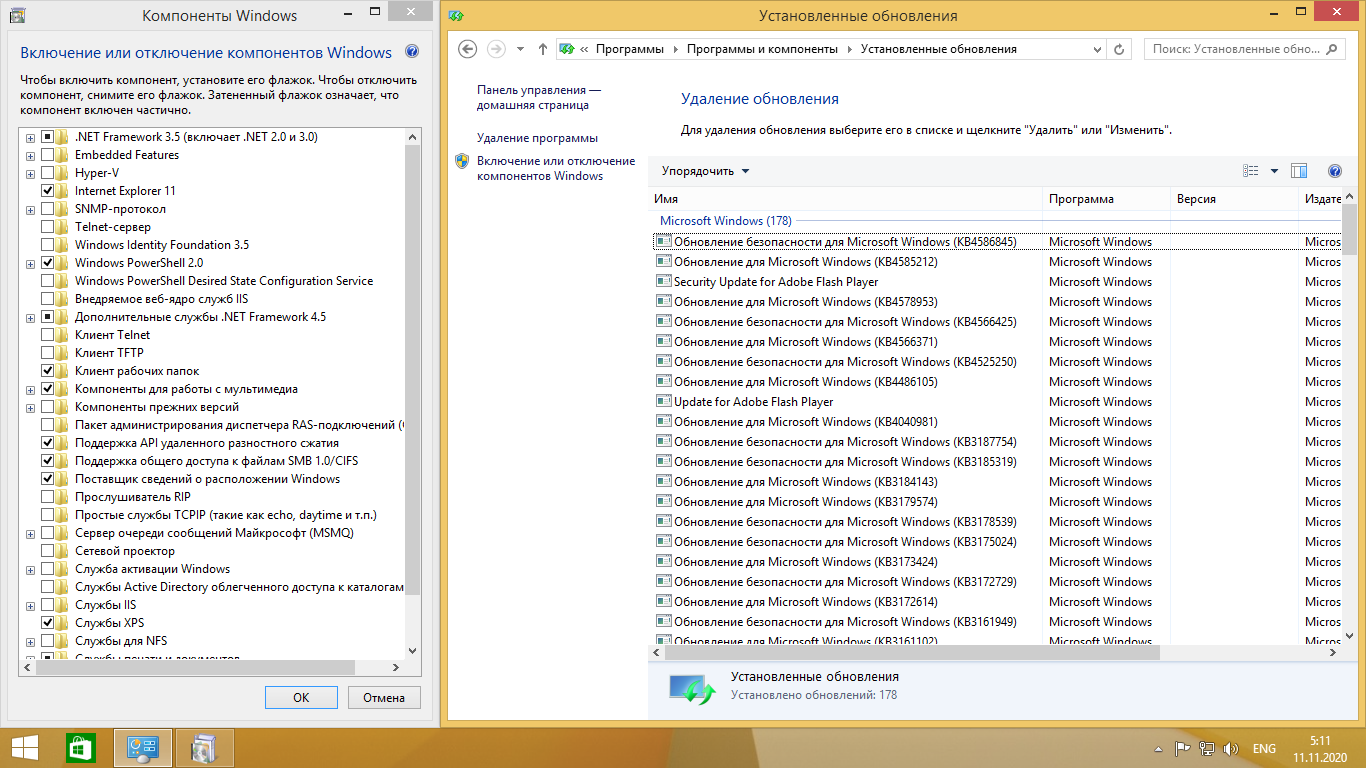Click the help icon in Компоненты Windows dialog
1366x768 pixels.
point(412,52)
